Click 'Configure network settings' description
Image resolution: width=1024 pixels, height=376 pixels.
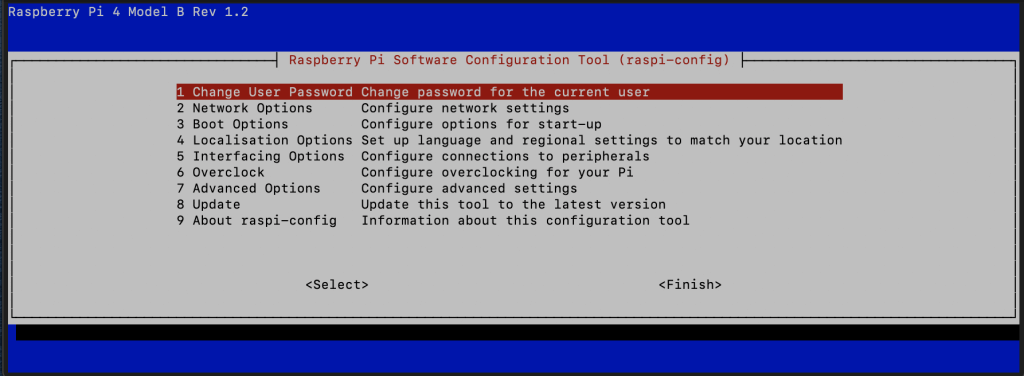[465, 108]
